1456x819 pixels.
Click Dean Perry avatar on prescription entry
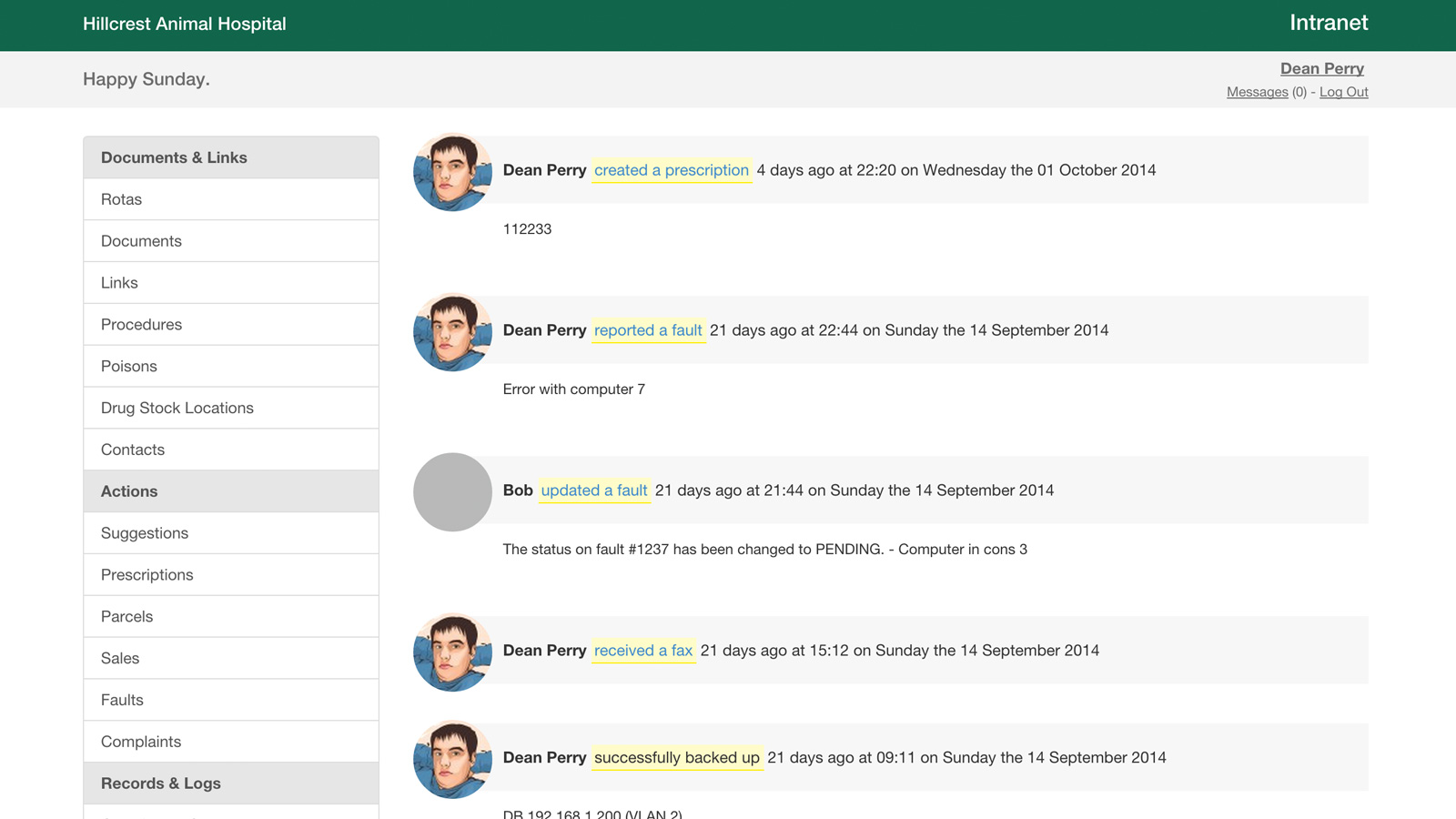click(x=452, y=172)
